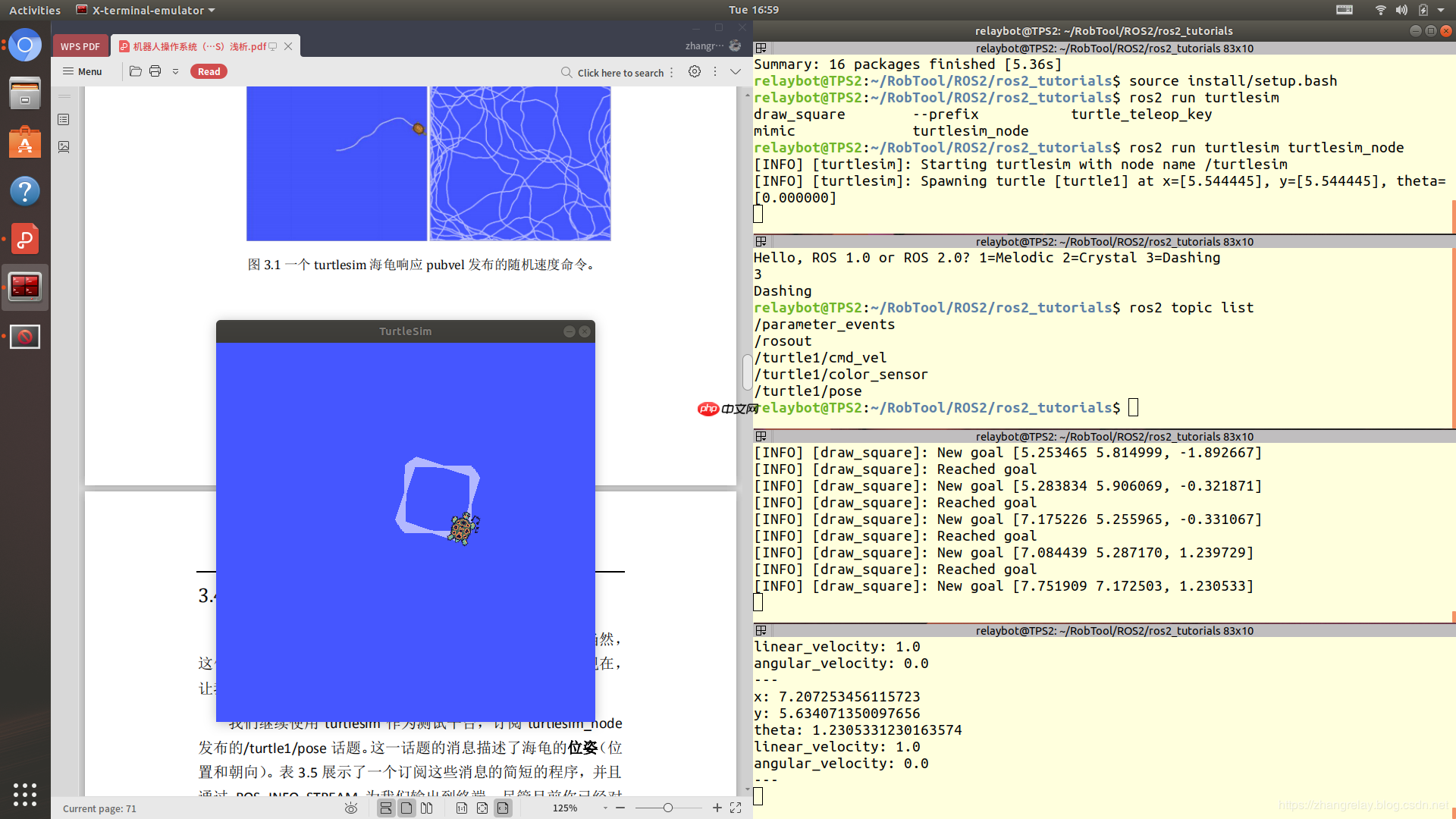
Task: Click the print icon in toolbar
Action: tap(155, 71)
